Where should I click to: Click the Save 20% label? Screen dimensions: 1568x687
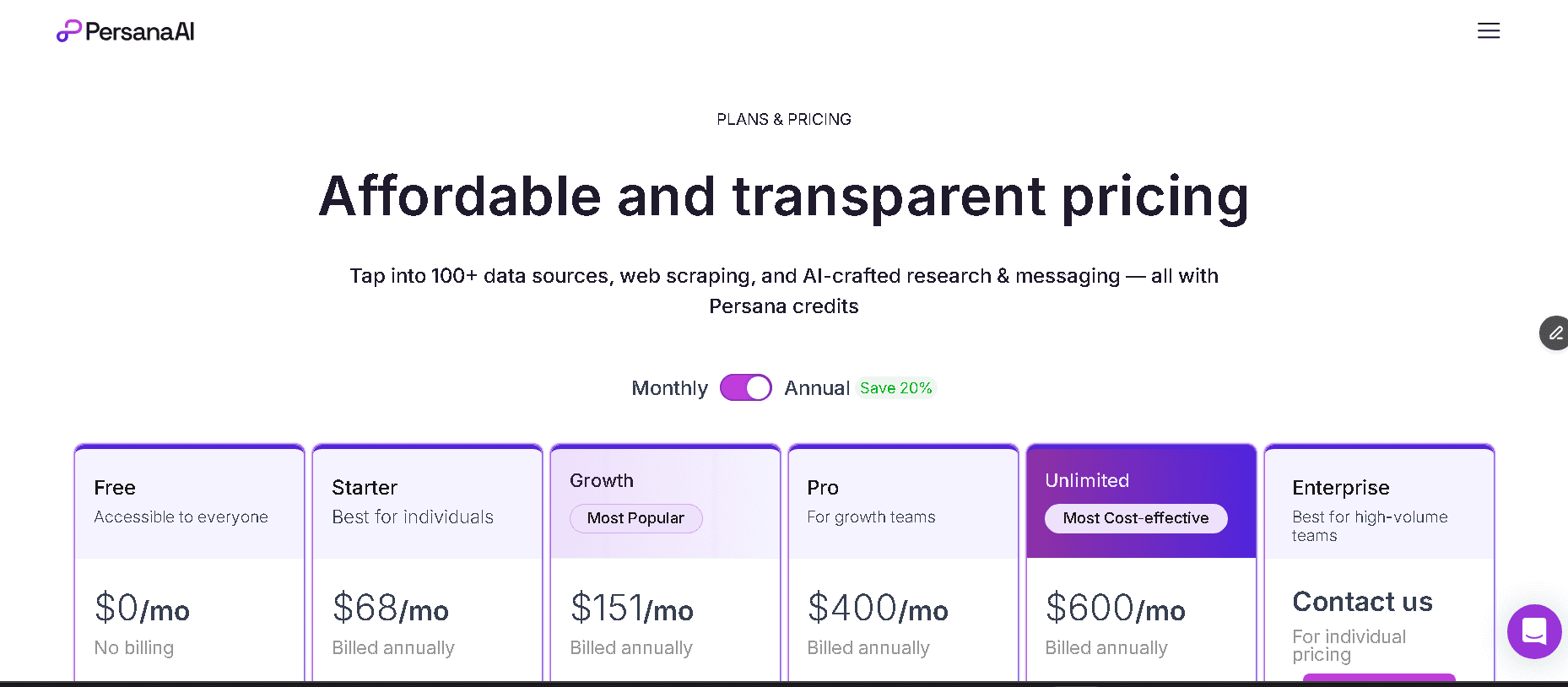[896, 387]
